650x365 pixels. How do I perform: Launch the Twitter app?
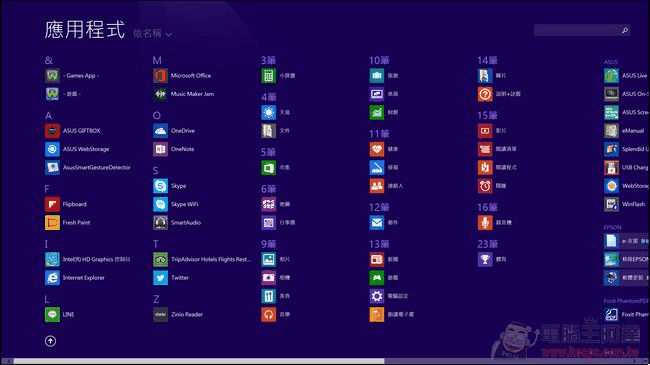pyautogui.click(x=171, y=277)
